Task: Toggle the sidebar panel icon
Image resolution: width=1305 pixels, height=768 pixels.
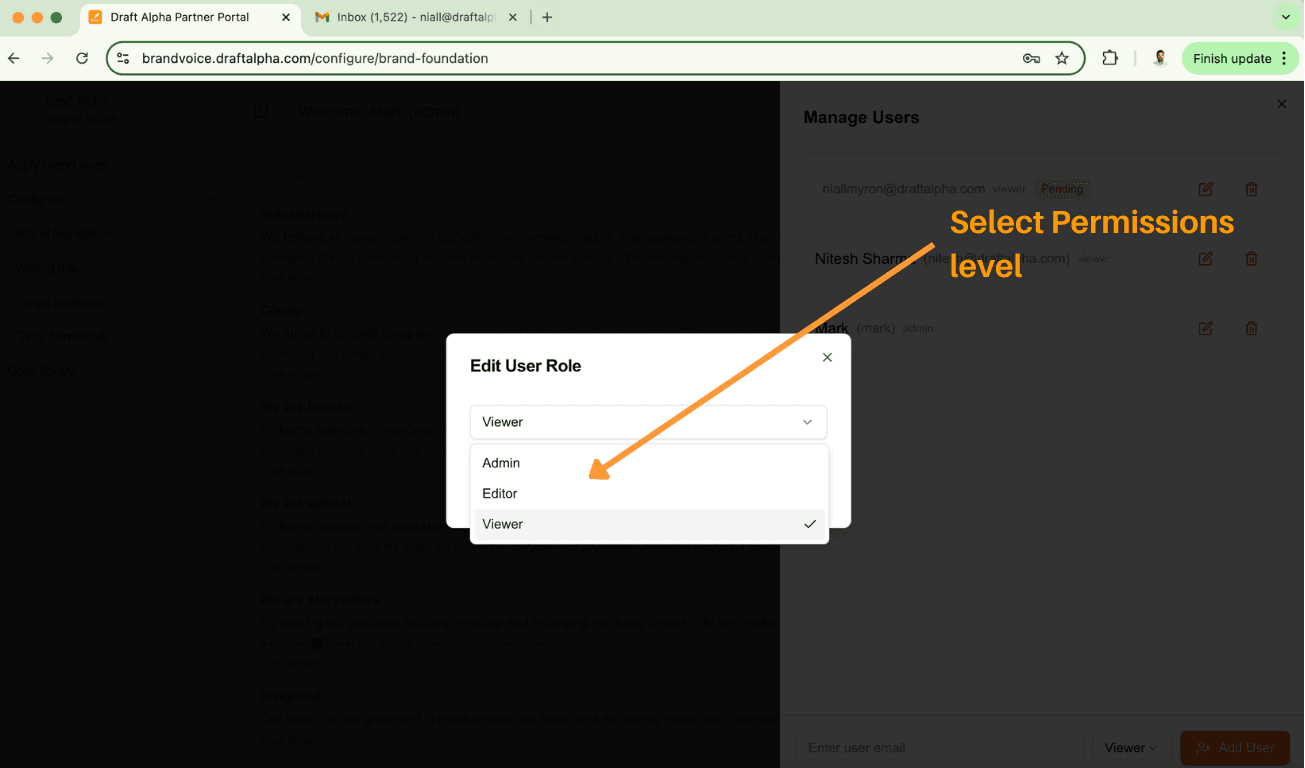Action: pyautogui.click(x=261, y=112)
